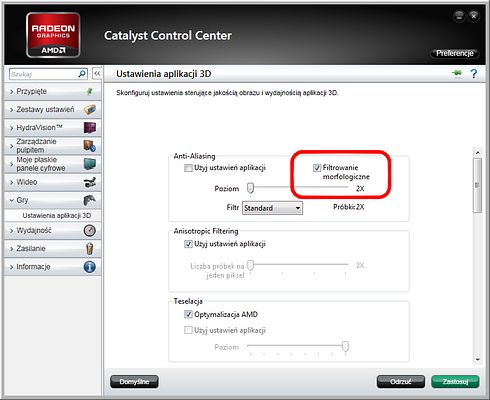Select Ustawienia aplikacji 3D in sidebar
The height and width of the screenshot is (400, 490).
(56, 215)
